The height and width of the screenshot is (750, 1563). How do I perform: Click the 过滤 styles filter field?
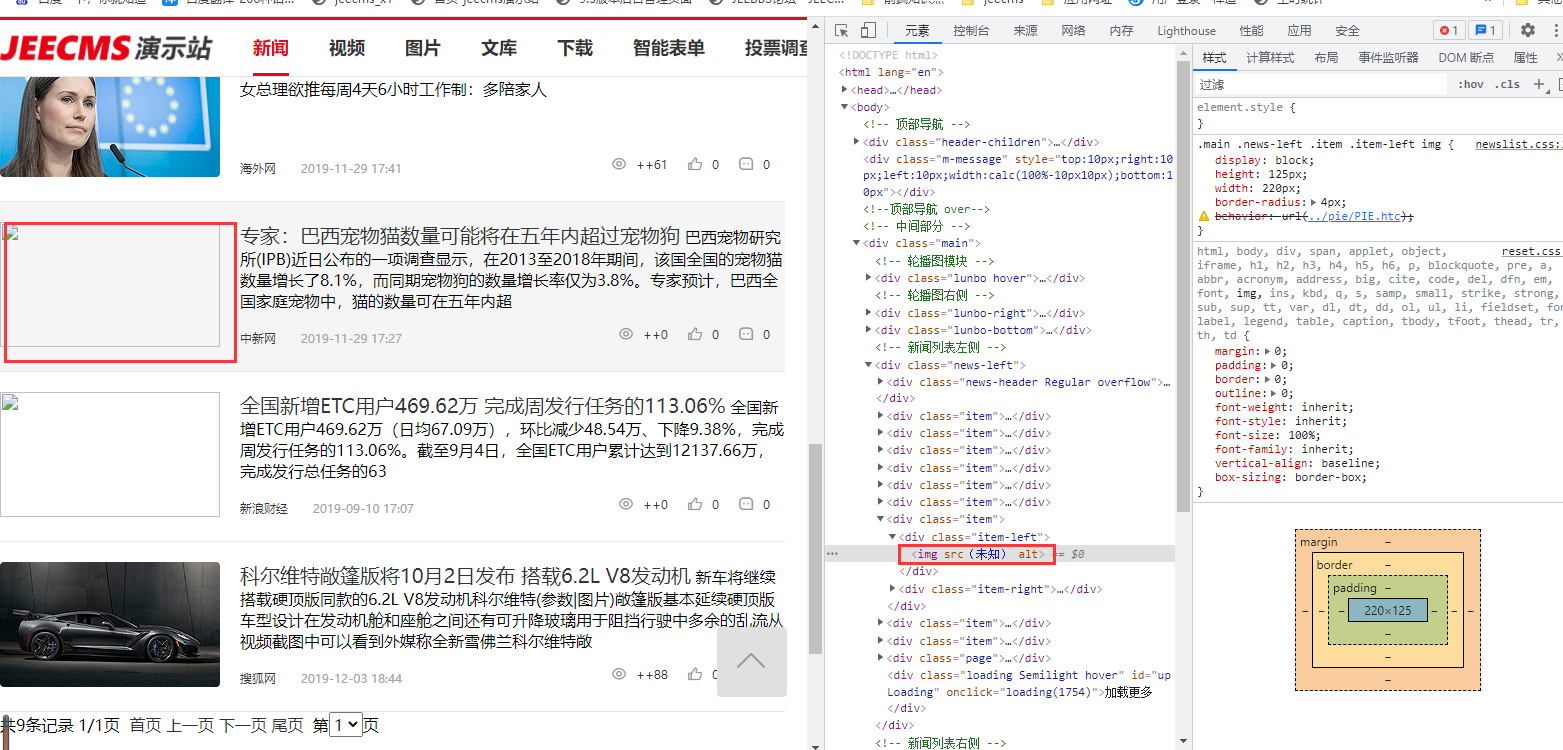(1322, 85)
